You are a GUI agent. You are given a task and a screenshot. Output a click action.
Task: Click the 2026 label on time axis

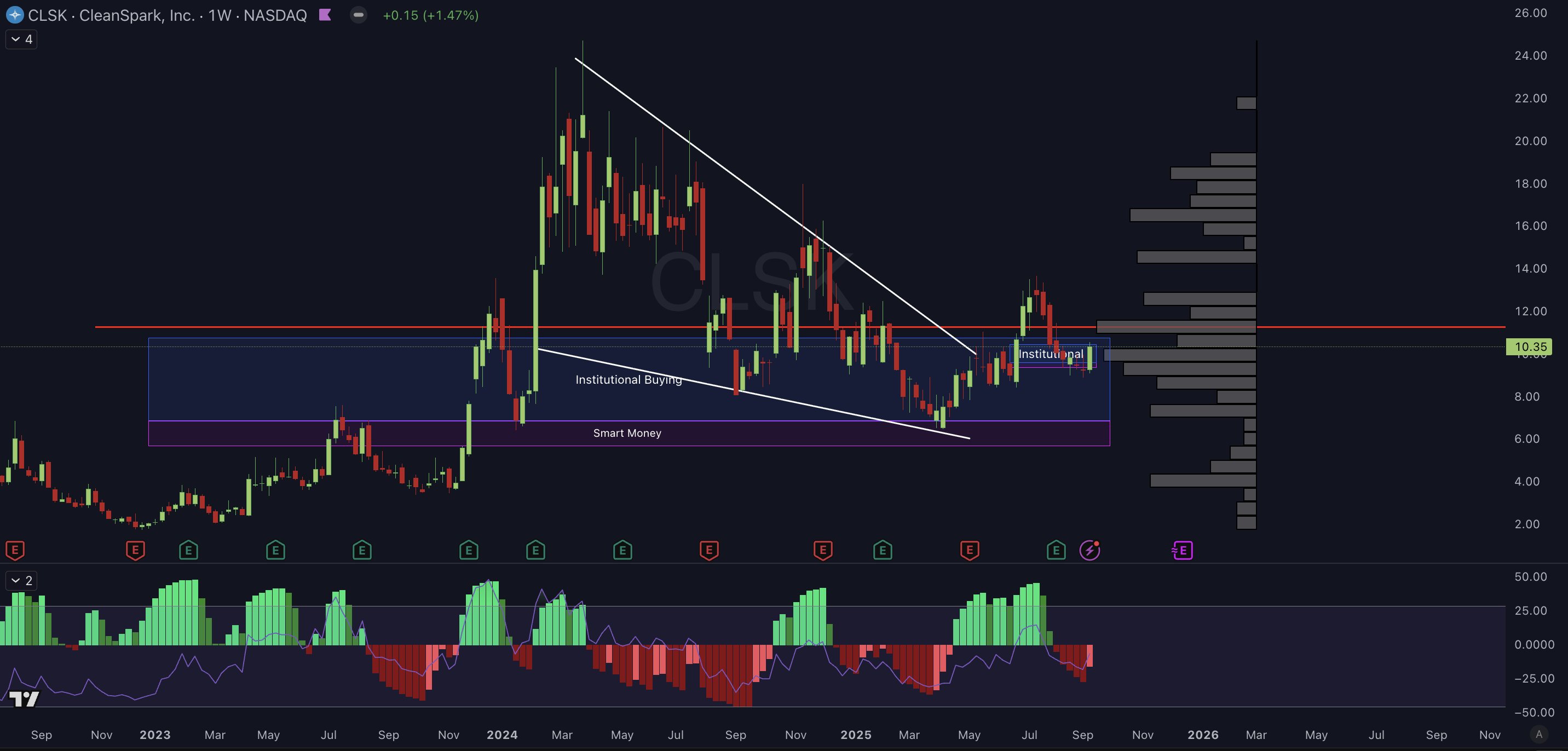1203,735
